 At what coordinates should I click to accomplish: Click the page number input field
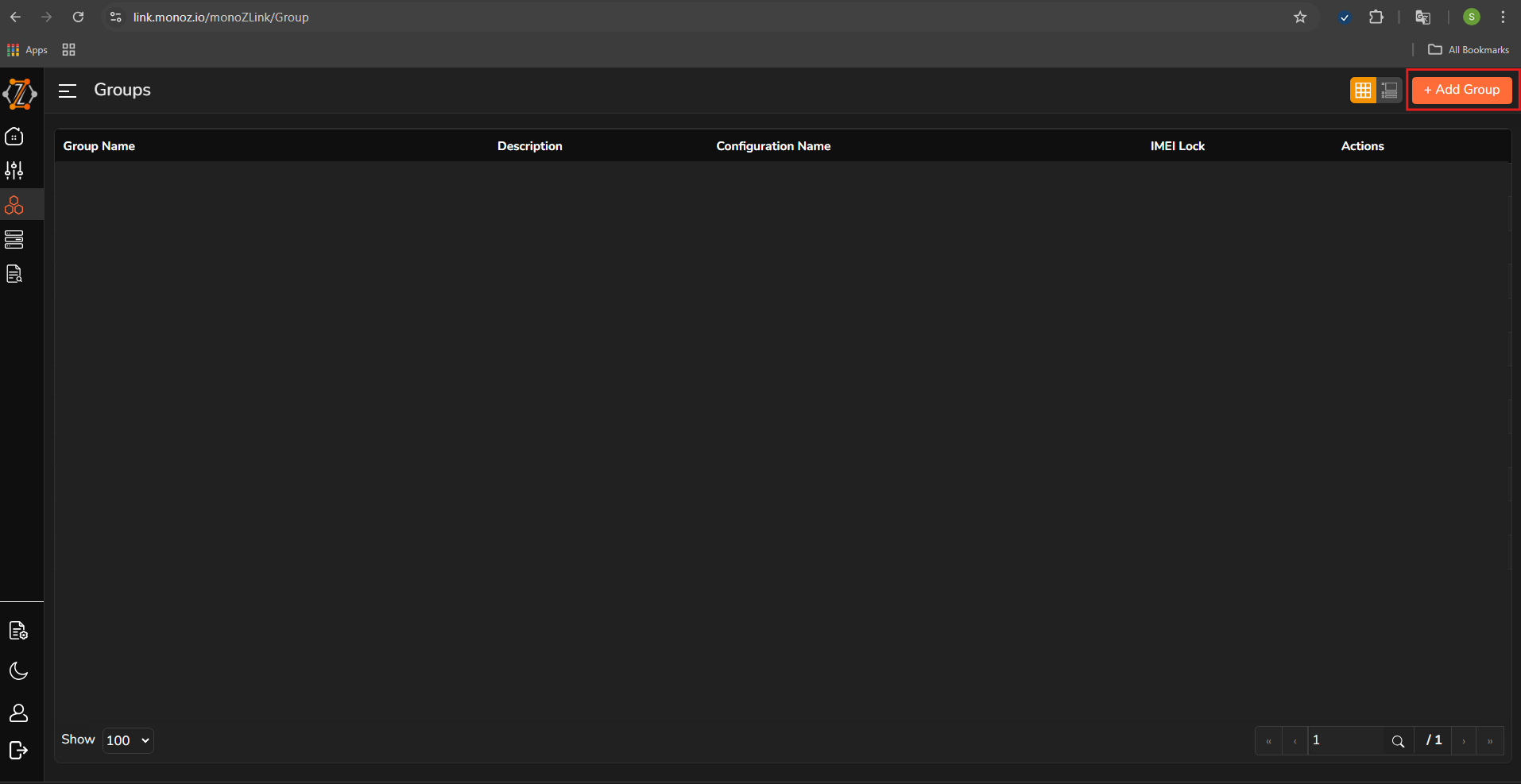click(x=1345, y=740)
